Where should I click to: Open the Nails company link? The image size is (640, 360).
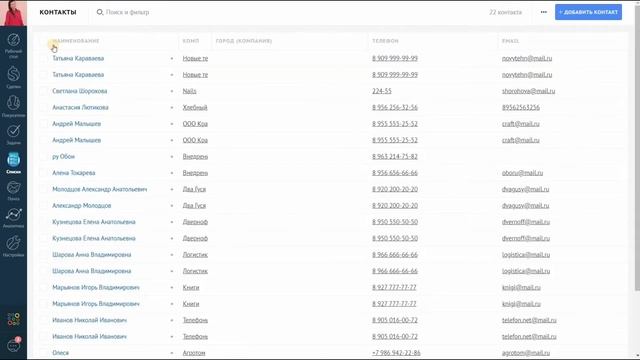click(x=189, y=91)
